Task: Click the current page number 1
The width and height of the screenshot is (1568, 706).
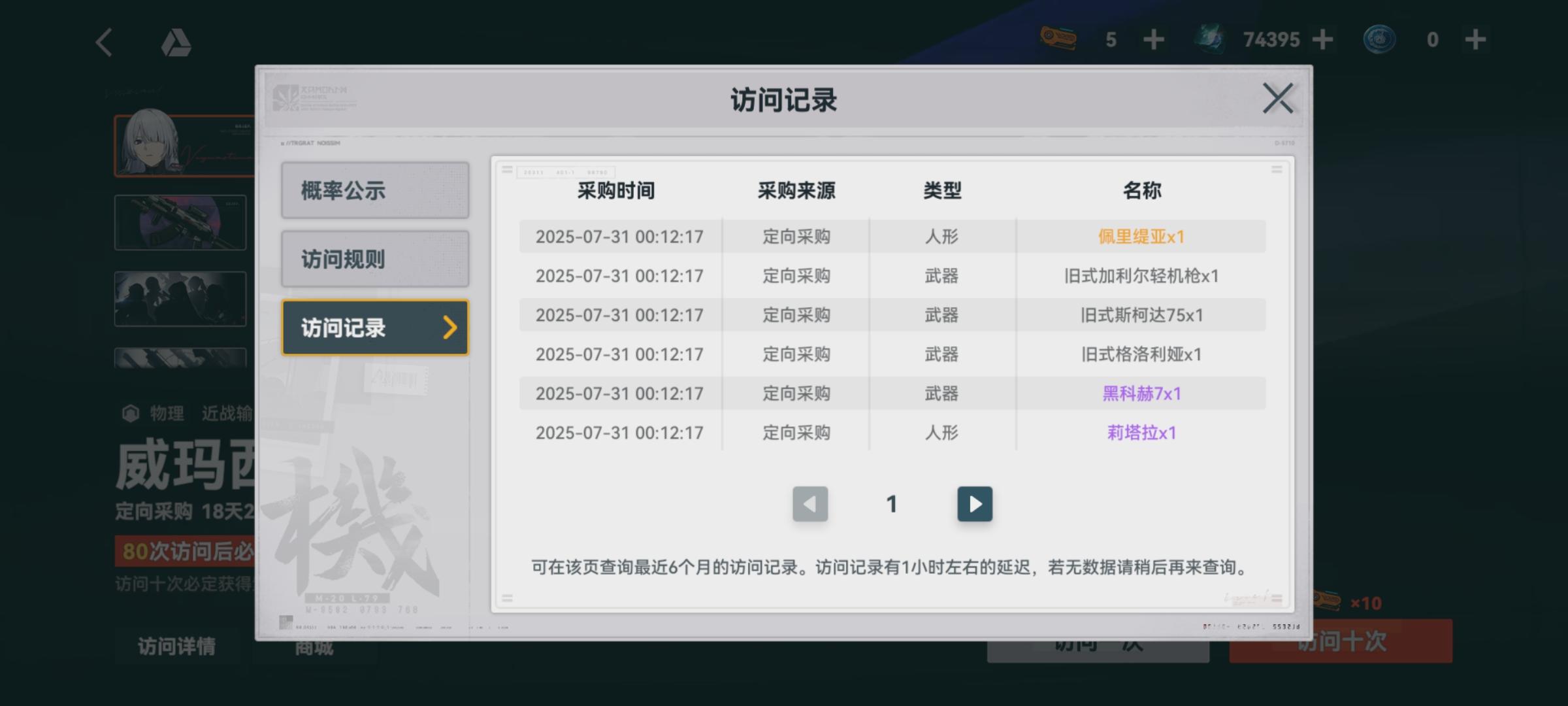Action: click(892, 504)
